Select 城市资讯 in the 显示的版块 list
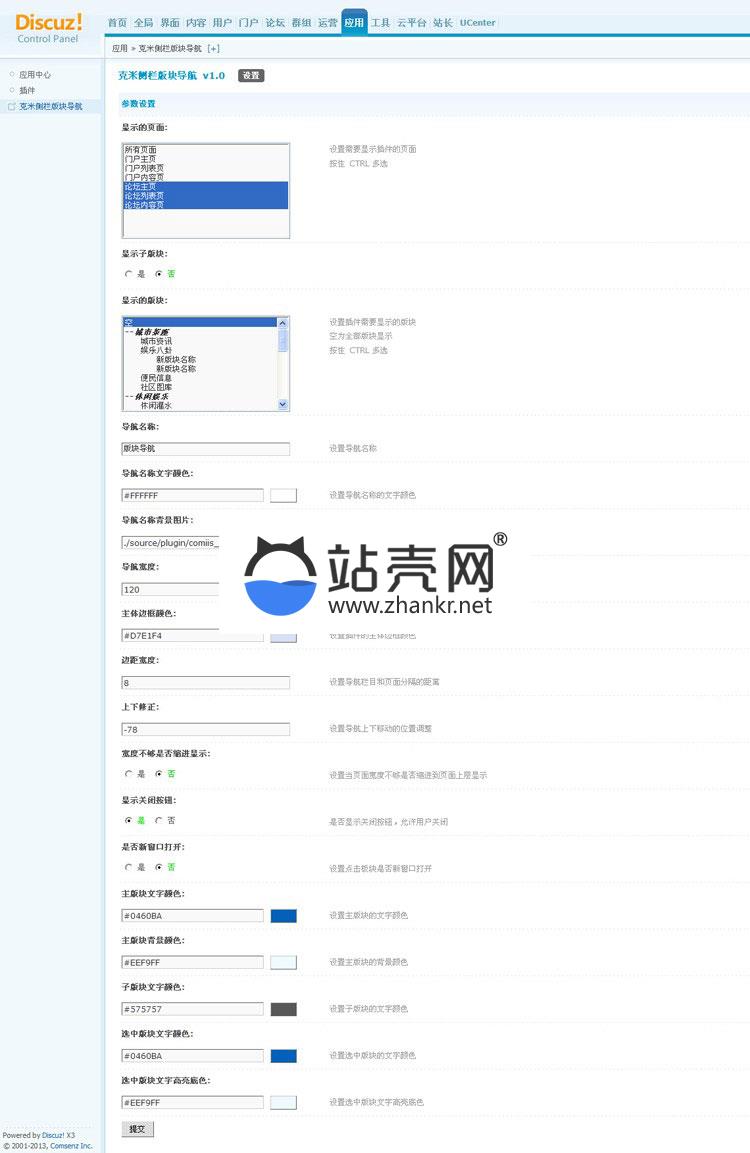 click(156, 341)
